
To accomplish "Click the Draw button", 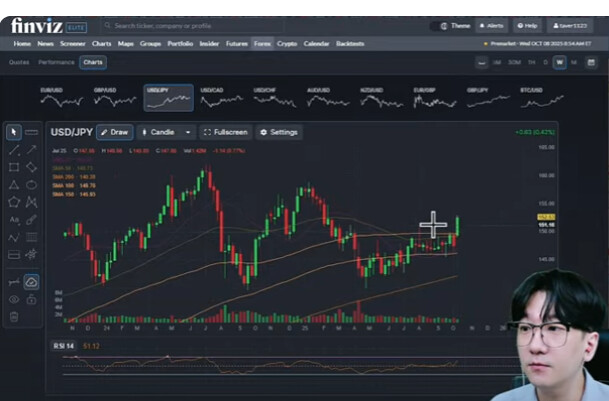I will [x=115, y=133].
